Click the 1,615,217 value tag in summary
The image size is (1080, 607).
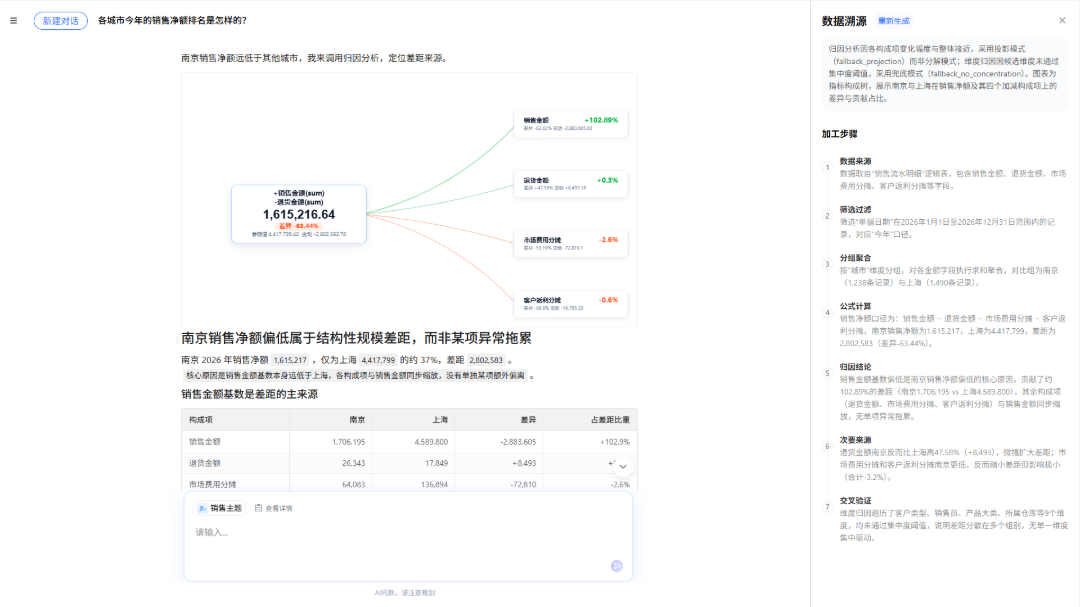[x=290, y=360]
